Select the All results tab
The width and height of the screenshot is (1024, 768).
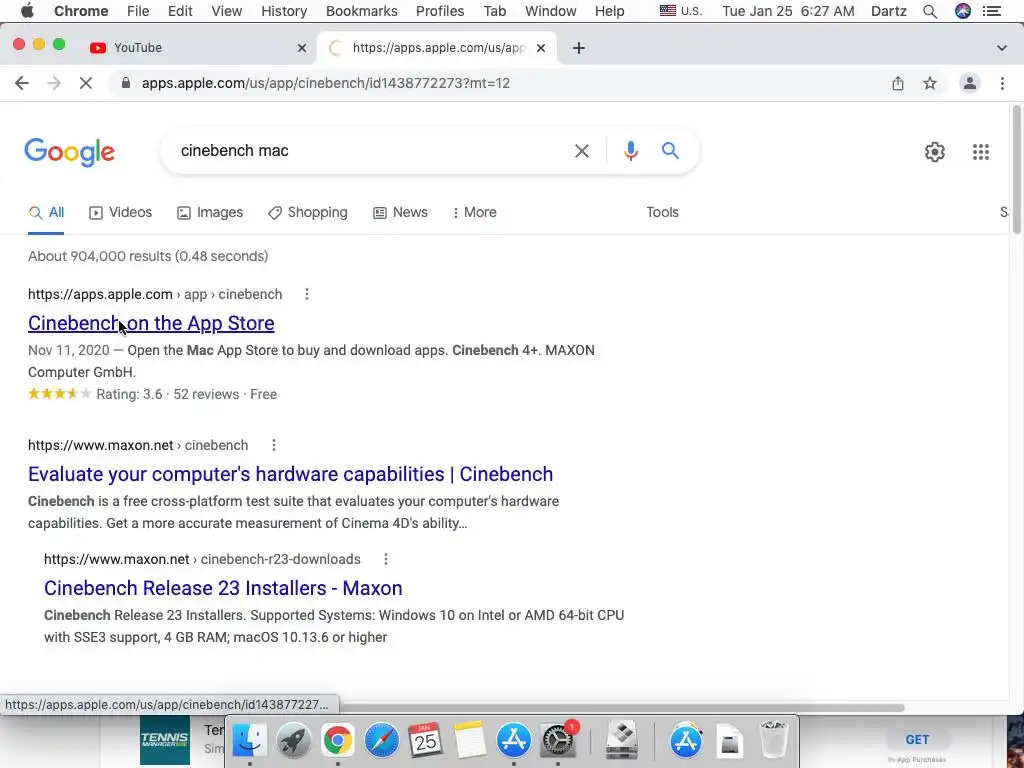coord(46,212)
